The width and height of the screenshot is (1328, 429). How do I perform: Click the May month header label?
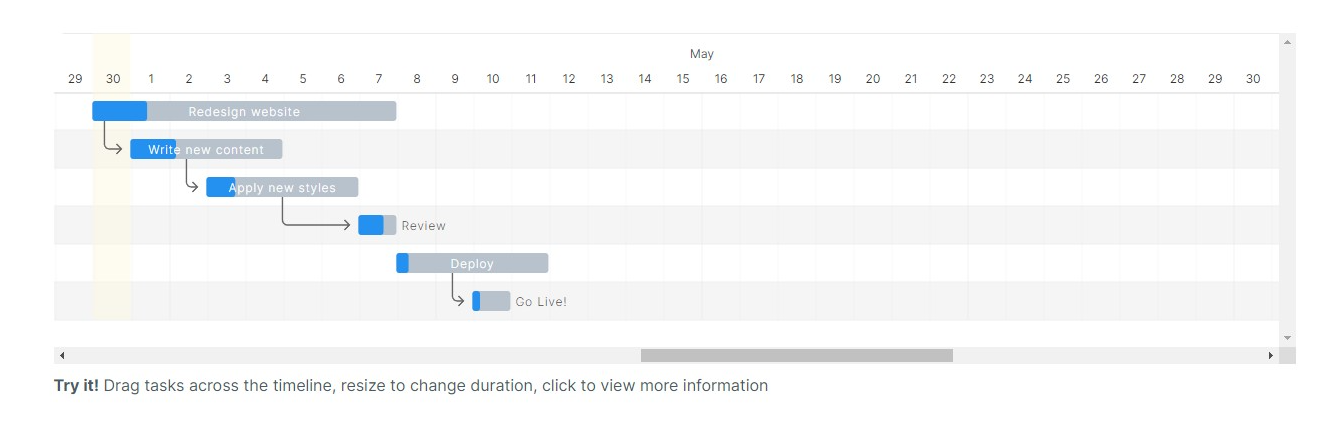pyautogui.click(x=702, y=54)
